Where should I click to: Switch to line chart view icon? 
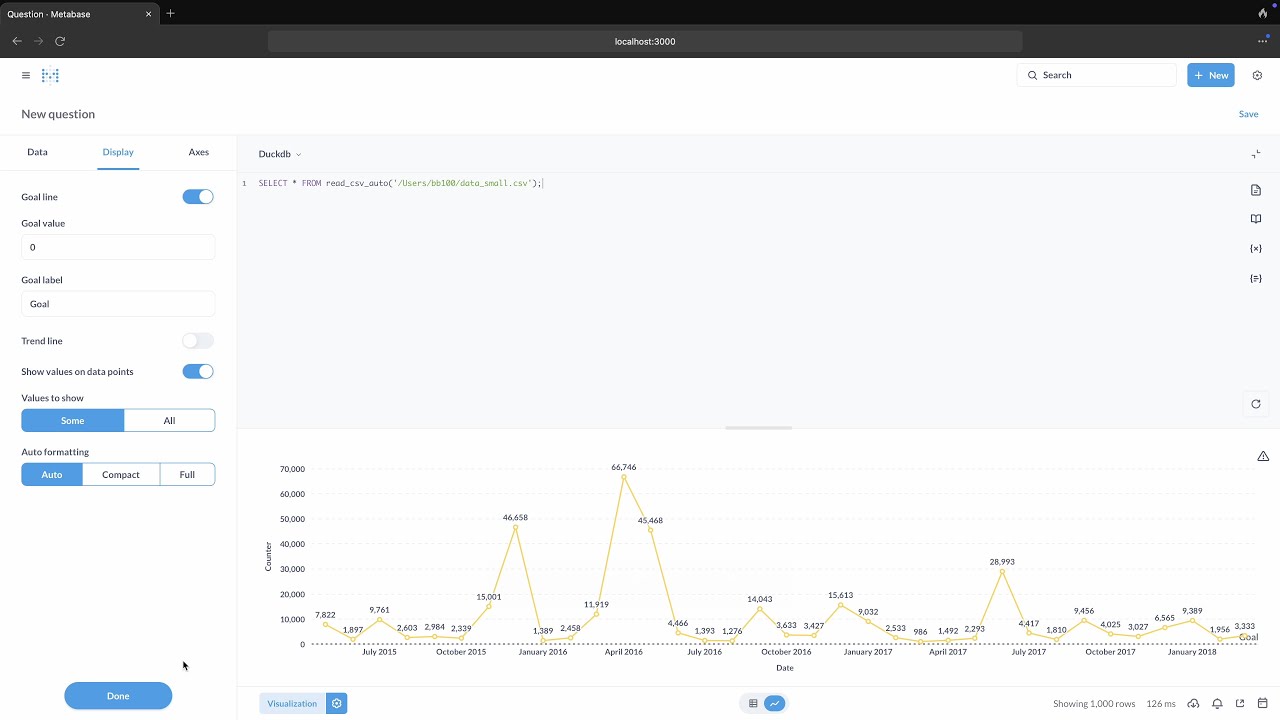click(775, 704)
